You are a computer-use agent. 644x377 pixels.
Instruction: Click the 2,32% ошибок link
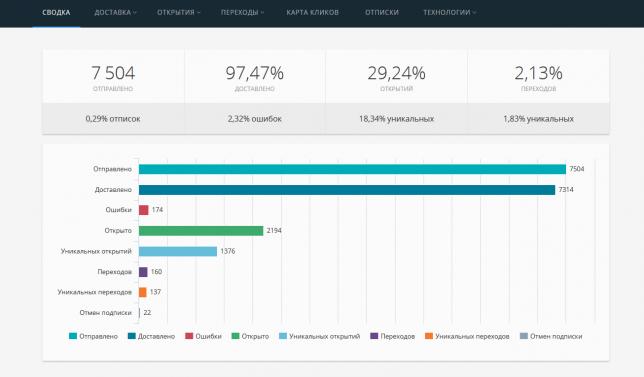tap(255, 119)
